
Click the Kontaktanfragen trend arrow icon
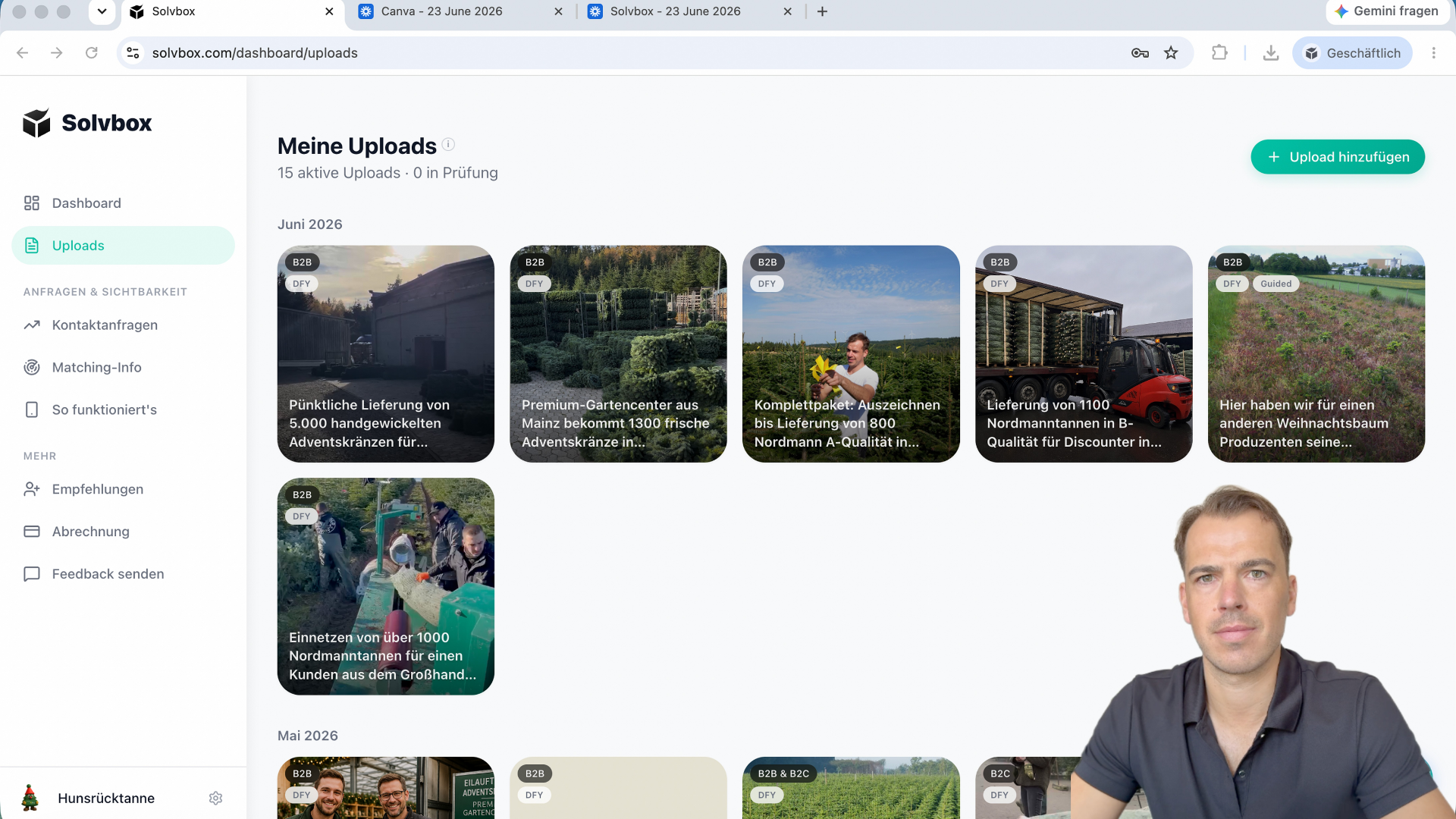(32, 325)
